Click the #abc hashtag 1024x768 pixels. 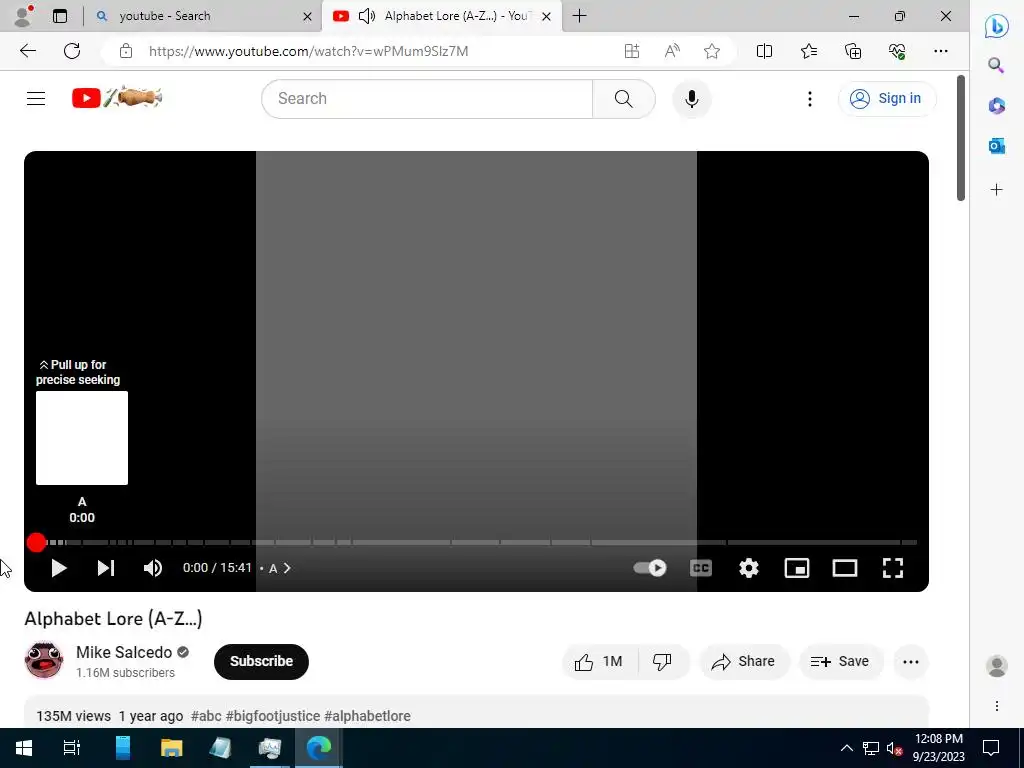point(206,716)
